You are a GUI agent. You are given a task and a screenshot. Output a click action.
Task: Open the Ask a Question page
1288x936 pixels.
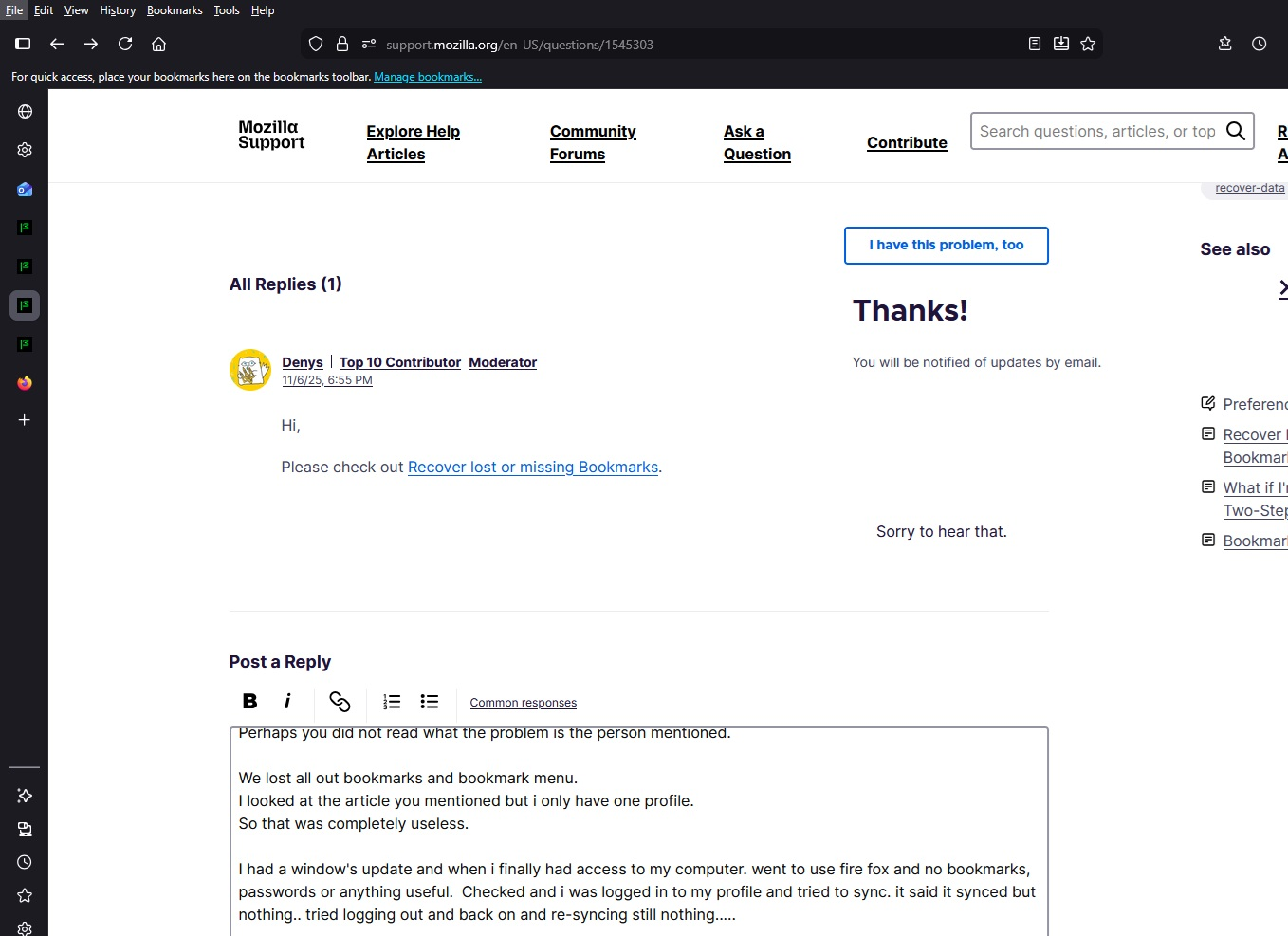click(757, 142)
